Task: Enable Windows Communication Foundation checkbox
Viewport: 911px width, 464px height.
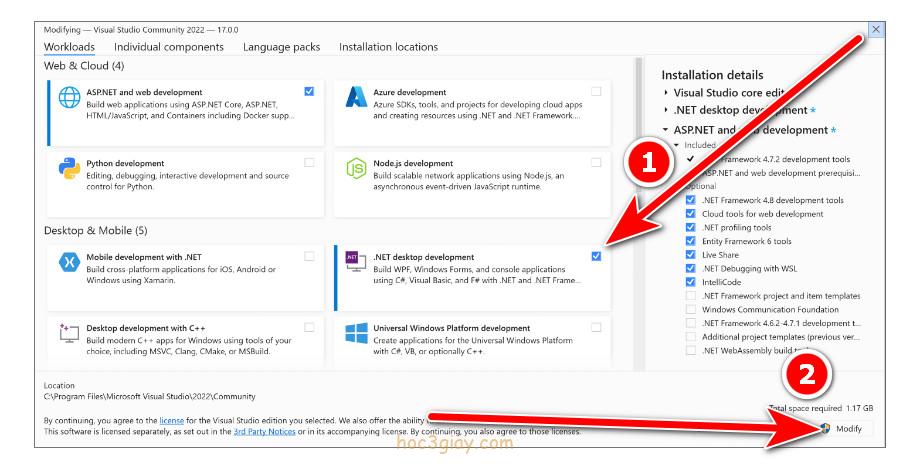Action: coord(691,309)
